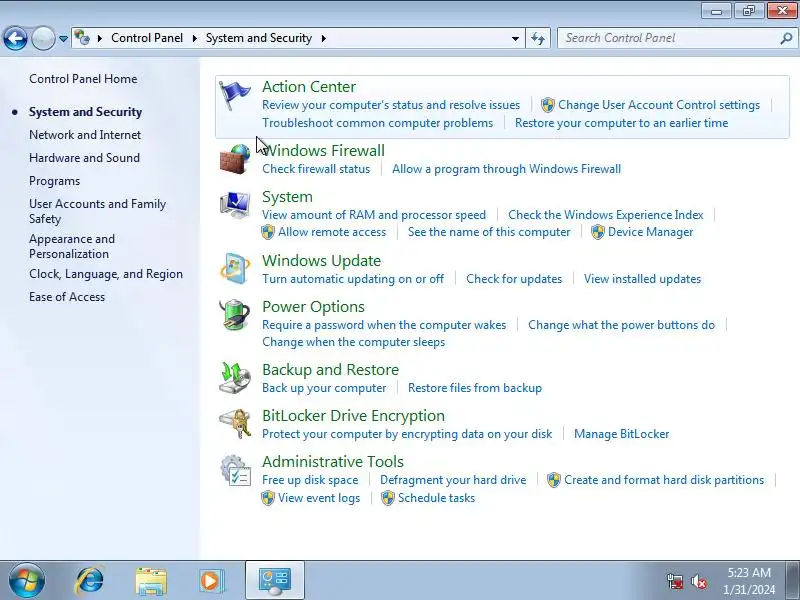Click View installed updates link
The height and width of the screenshot is (600, 800).
pos(642,279)
